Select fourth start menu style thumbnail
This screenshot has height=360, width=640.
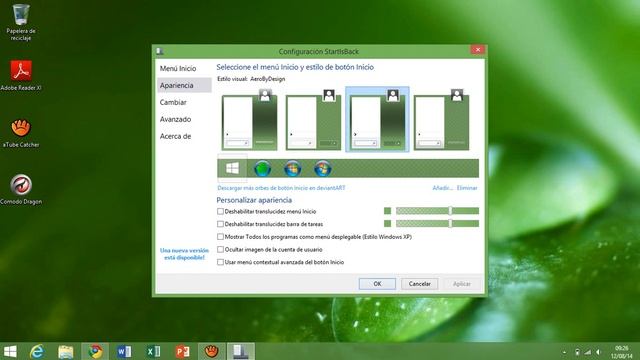click(442, 120)
